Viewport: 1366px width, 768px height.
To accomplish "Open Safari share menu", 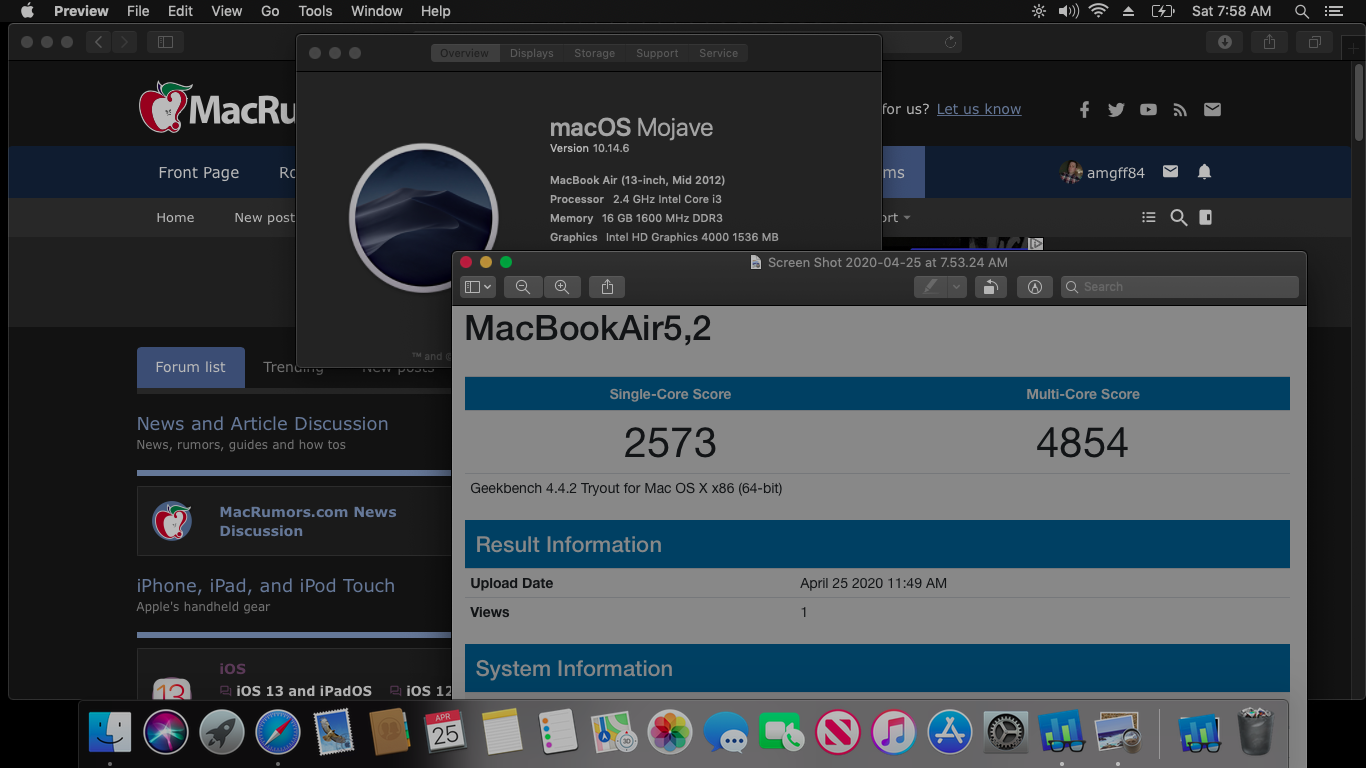I will click(x=1269, y=42).
